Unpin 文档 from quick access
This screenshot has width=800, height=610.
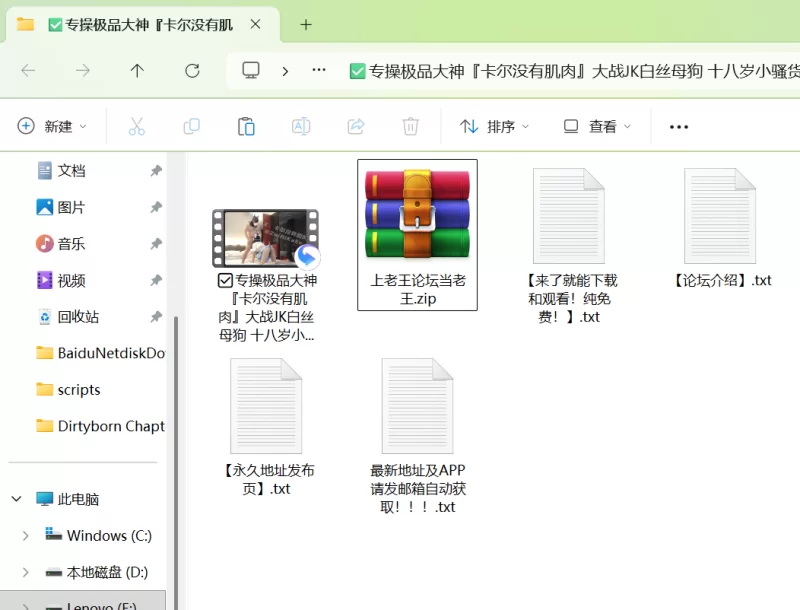point(156,171)
